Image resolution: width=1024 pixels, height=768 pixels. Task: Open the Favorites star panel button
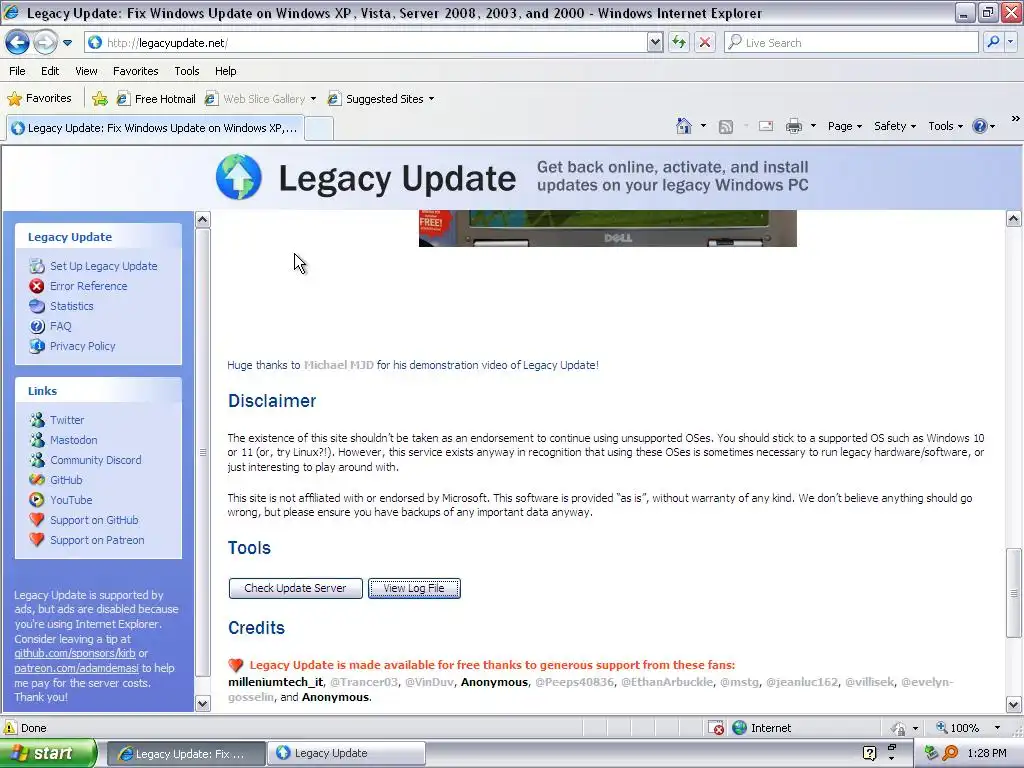39,99
